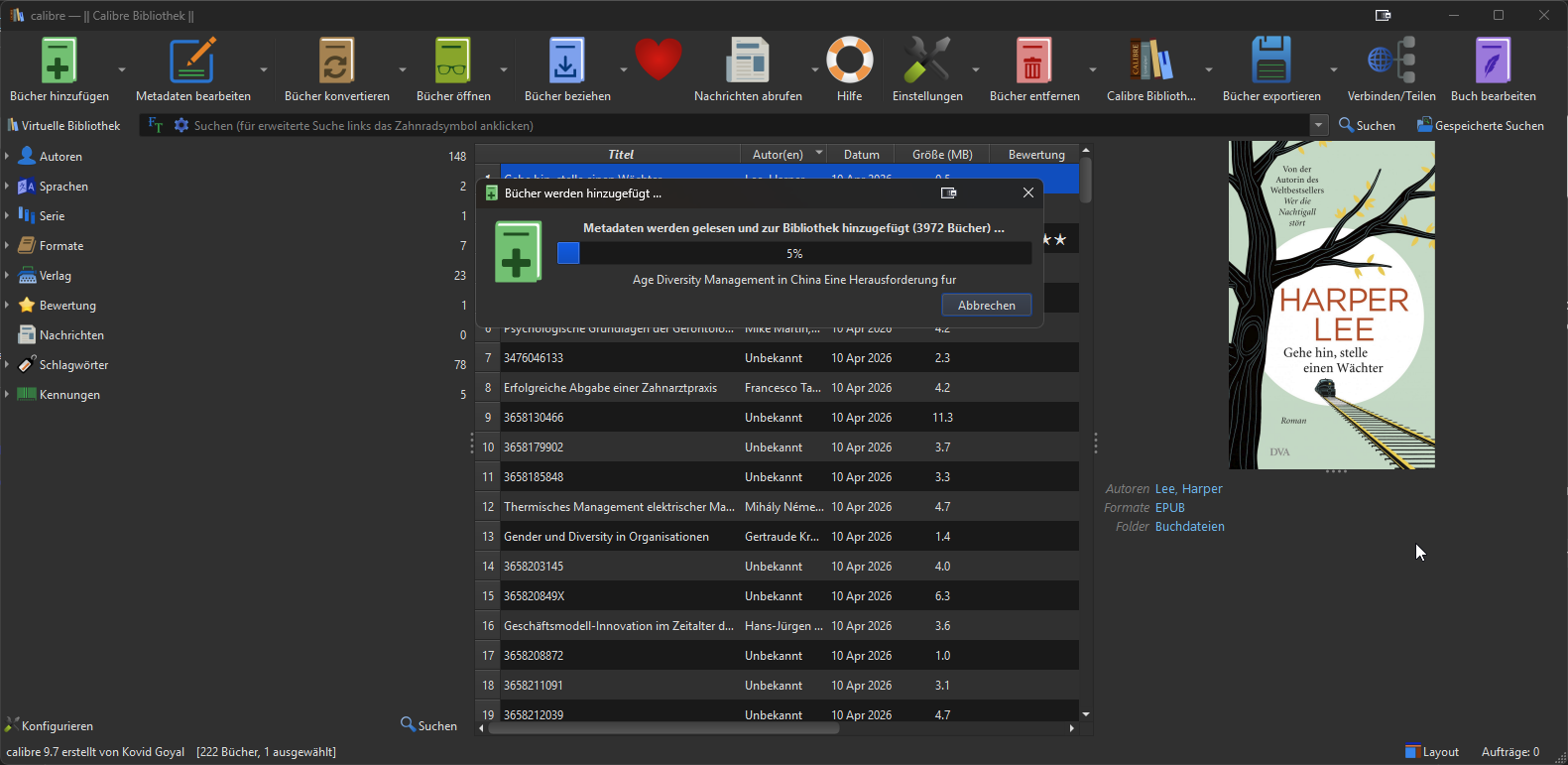Screen dimensions: 1568x765
Task: Open dropdown arrow next to Bücher hinzufügen
Action: pyautogui.click(x=122, y=69)
